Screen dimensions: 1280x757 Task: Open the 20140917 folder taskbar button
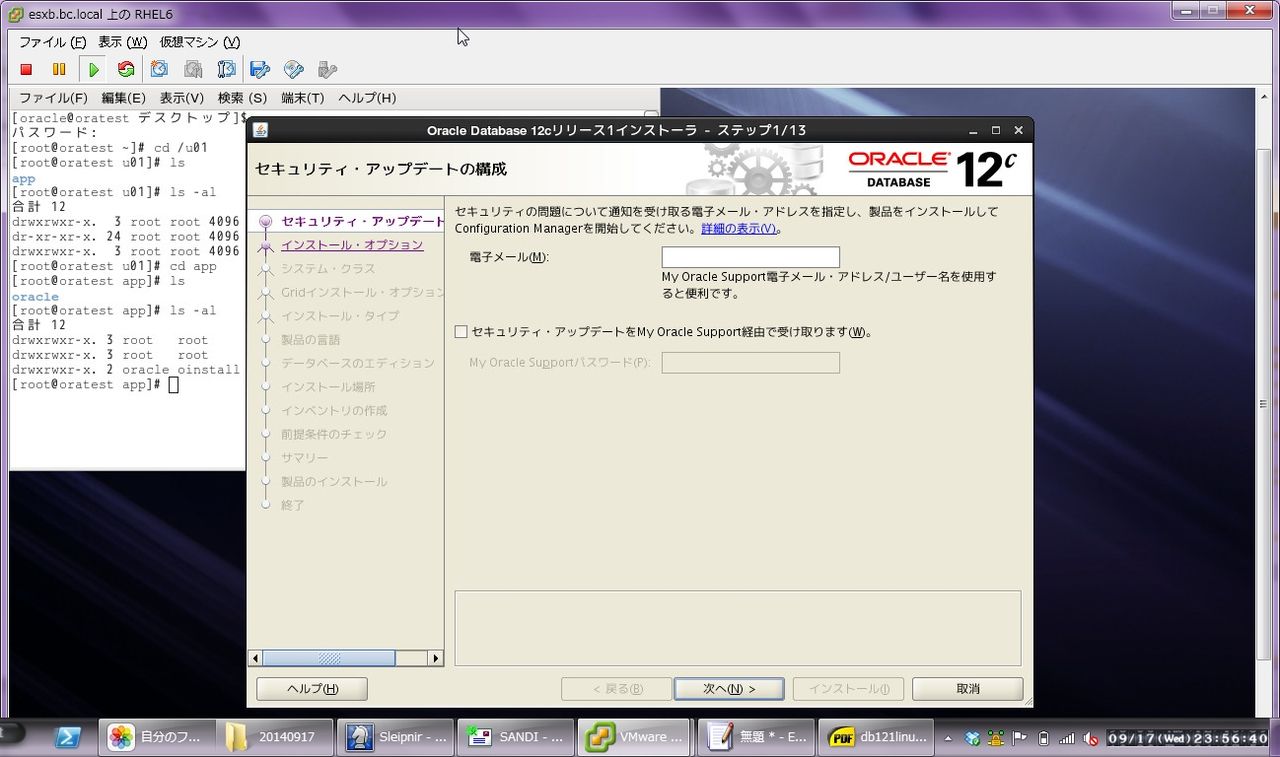click(x=275, y=737)
